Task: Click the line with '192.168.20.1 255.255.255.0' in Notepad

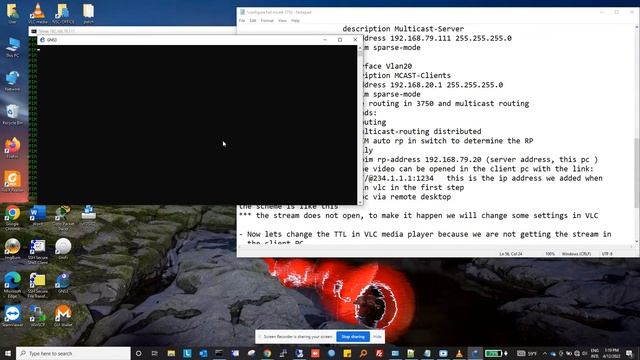Action: click(432, 85)
